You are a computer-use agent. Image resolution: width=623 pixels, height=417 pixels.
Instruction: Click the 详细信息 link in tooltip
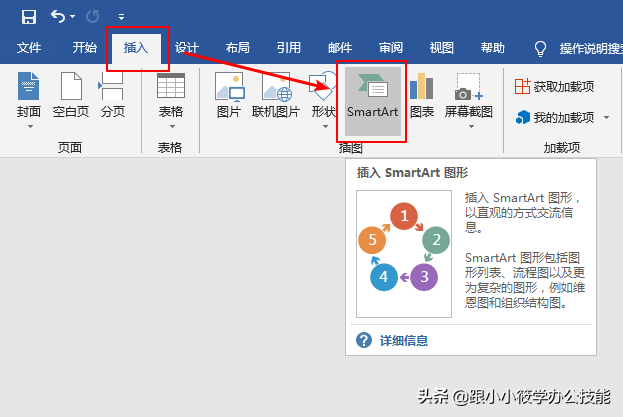404,341
